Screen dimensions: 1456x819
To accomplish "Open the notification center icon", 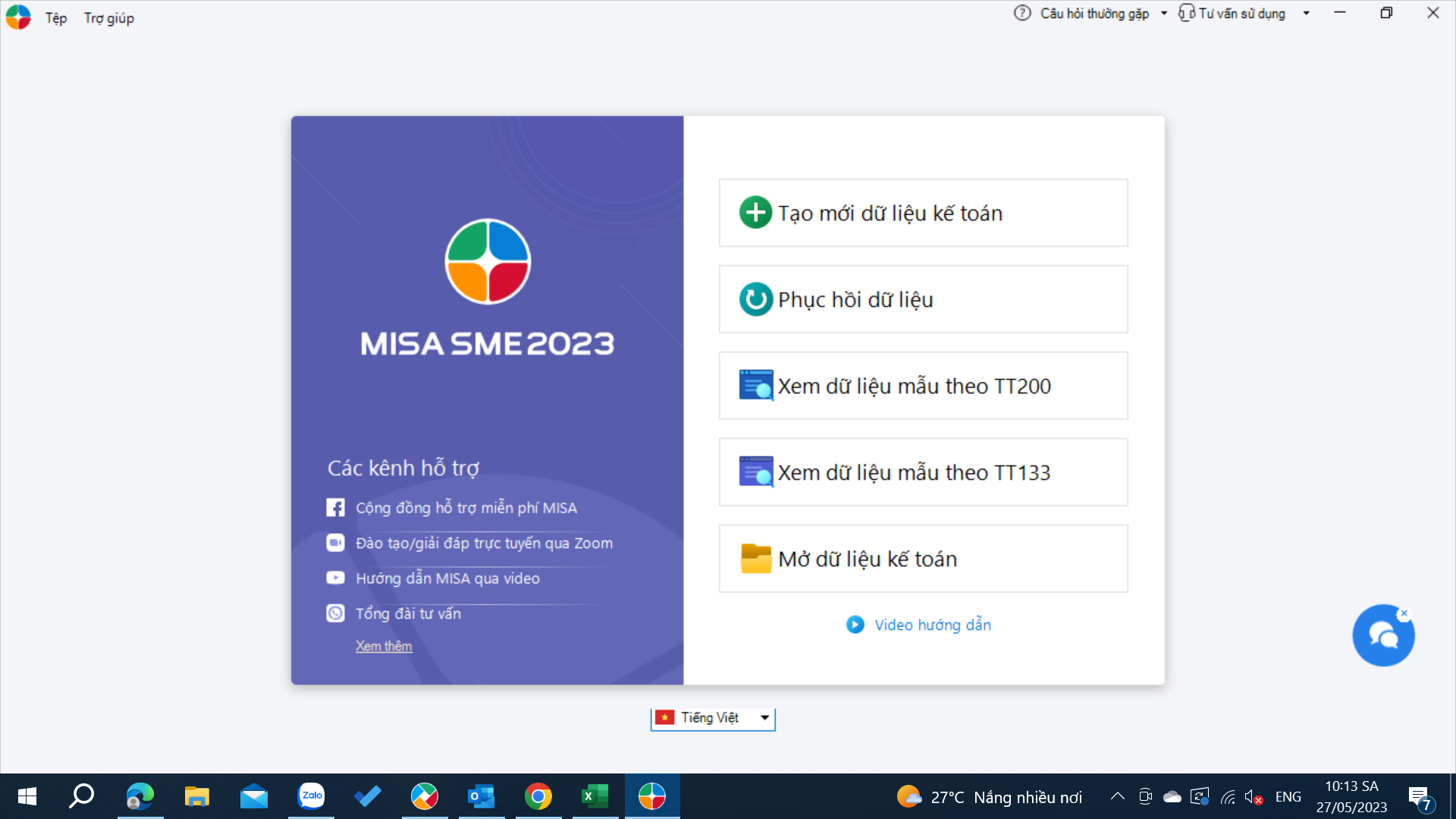I will click(x=1420, y=798).
